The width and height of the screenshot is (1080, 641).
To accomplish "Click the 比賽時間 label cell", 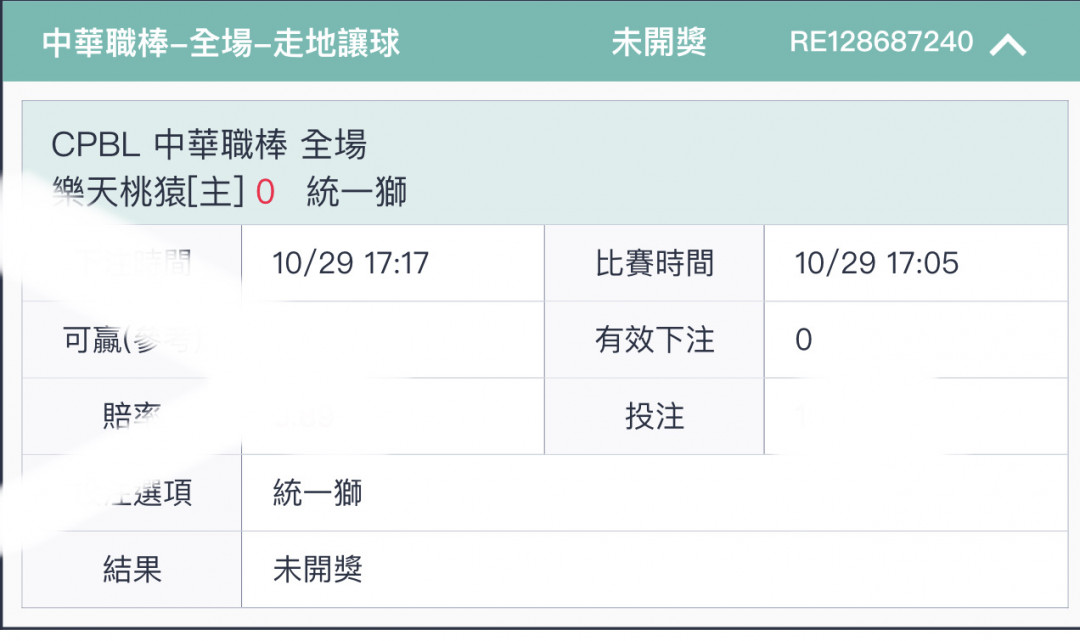I will (654, 263).
